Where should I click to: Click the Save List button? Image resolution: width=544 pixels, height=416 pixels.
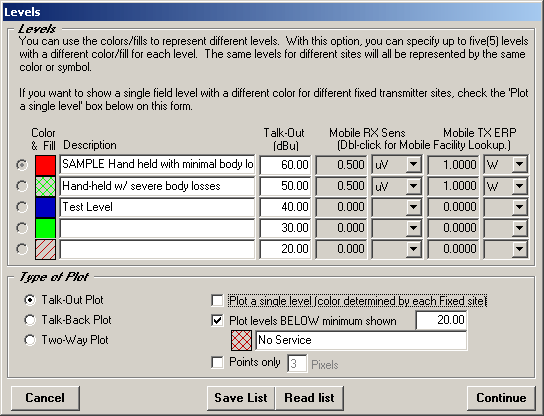pyautogui.click(x=241, y=398)
